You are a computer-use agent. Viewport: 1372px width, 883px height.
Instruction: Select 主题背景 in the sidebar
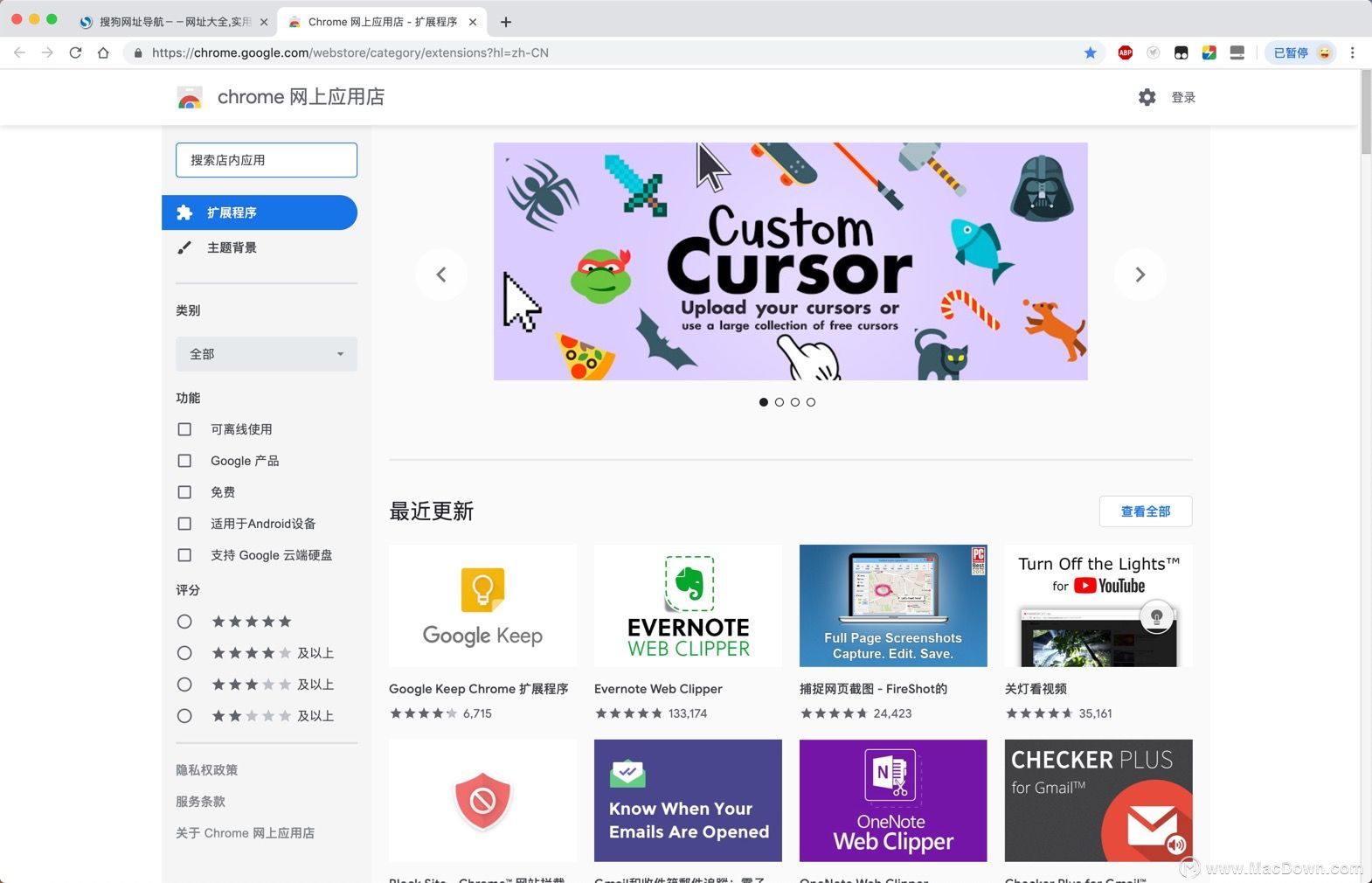(260, 247)
